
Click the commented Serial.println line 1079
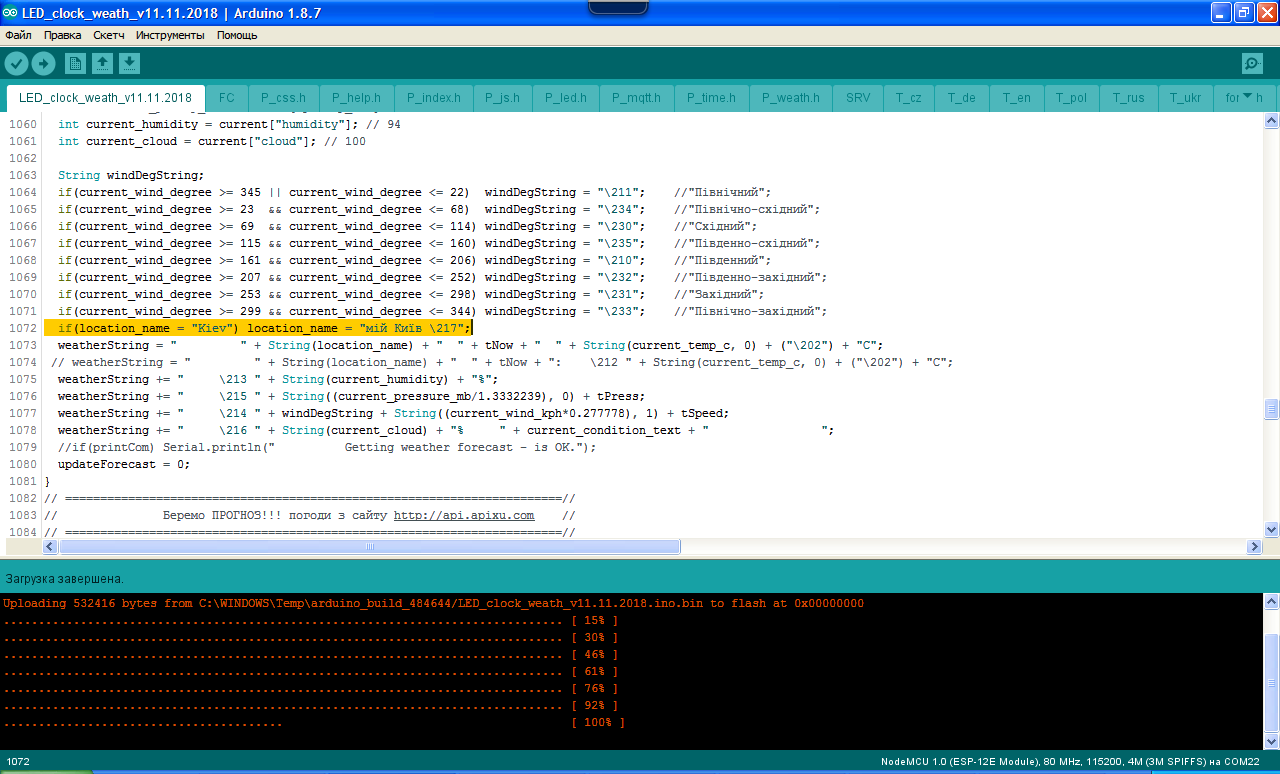pyautogui.click(x=326, y=447)
